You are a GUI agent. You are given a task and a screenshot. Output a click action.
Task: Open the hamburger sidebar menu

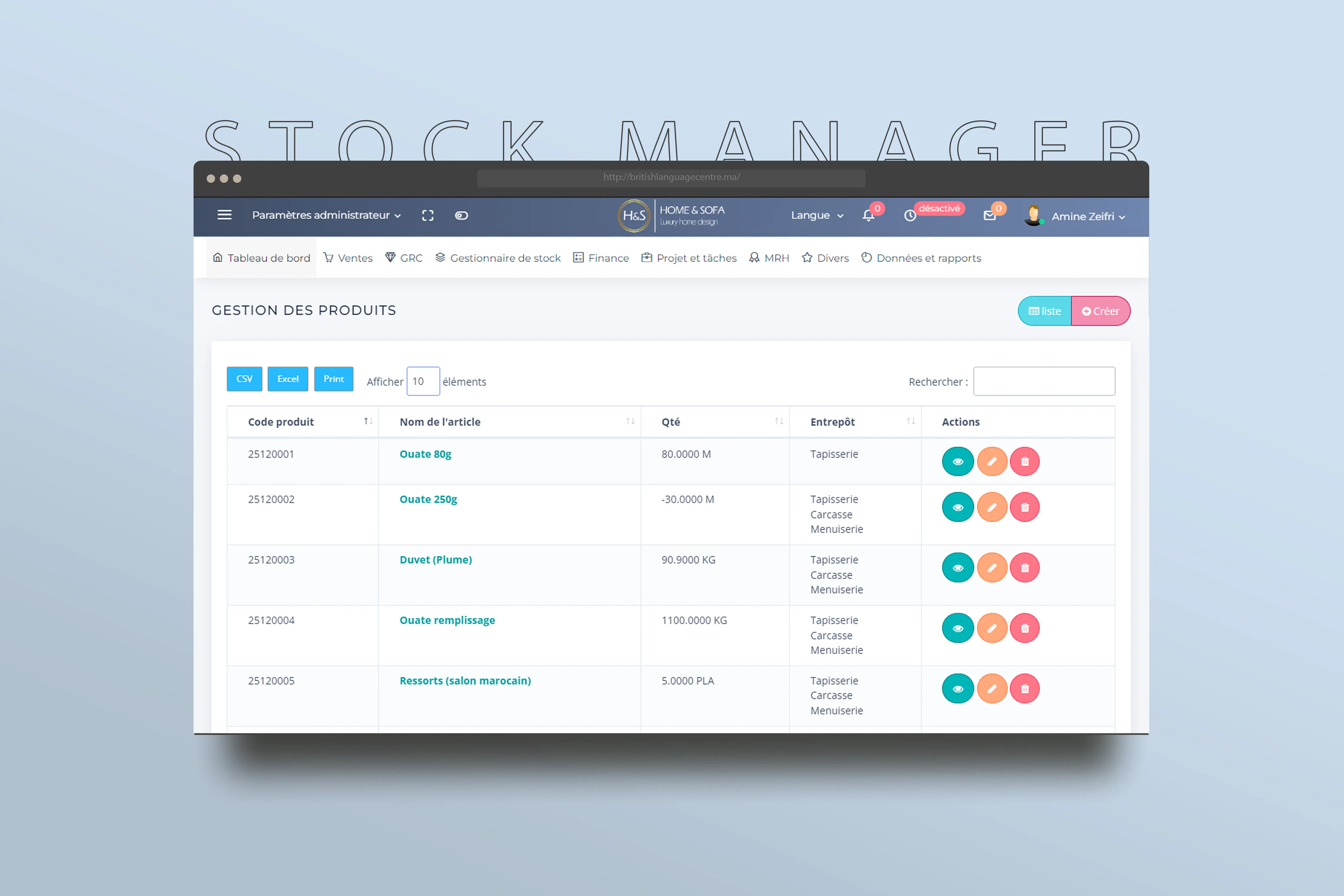click(x=224, y=215)
